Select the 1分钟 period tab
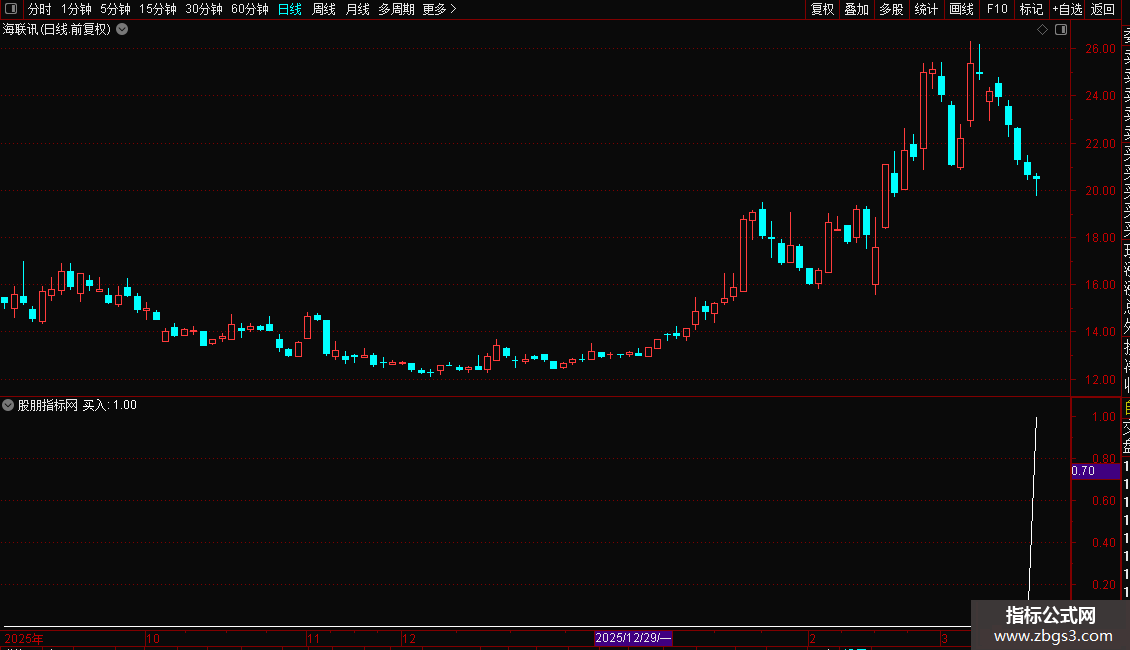Viewport: 1130px width, 650px height. point(76,9)
